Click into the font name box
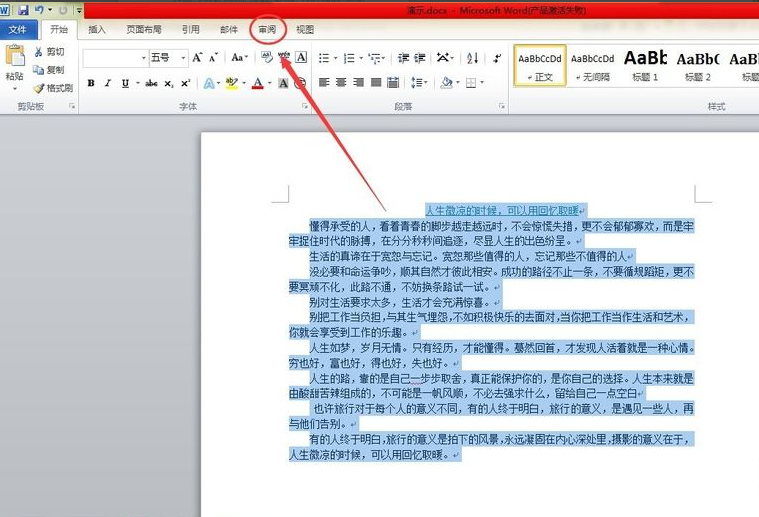Image resolution: width=759 pixels, height=517 pixels. pyautogui.click(x=111, y=58)
